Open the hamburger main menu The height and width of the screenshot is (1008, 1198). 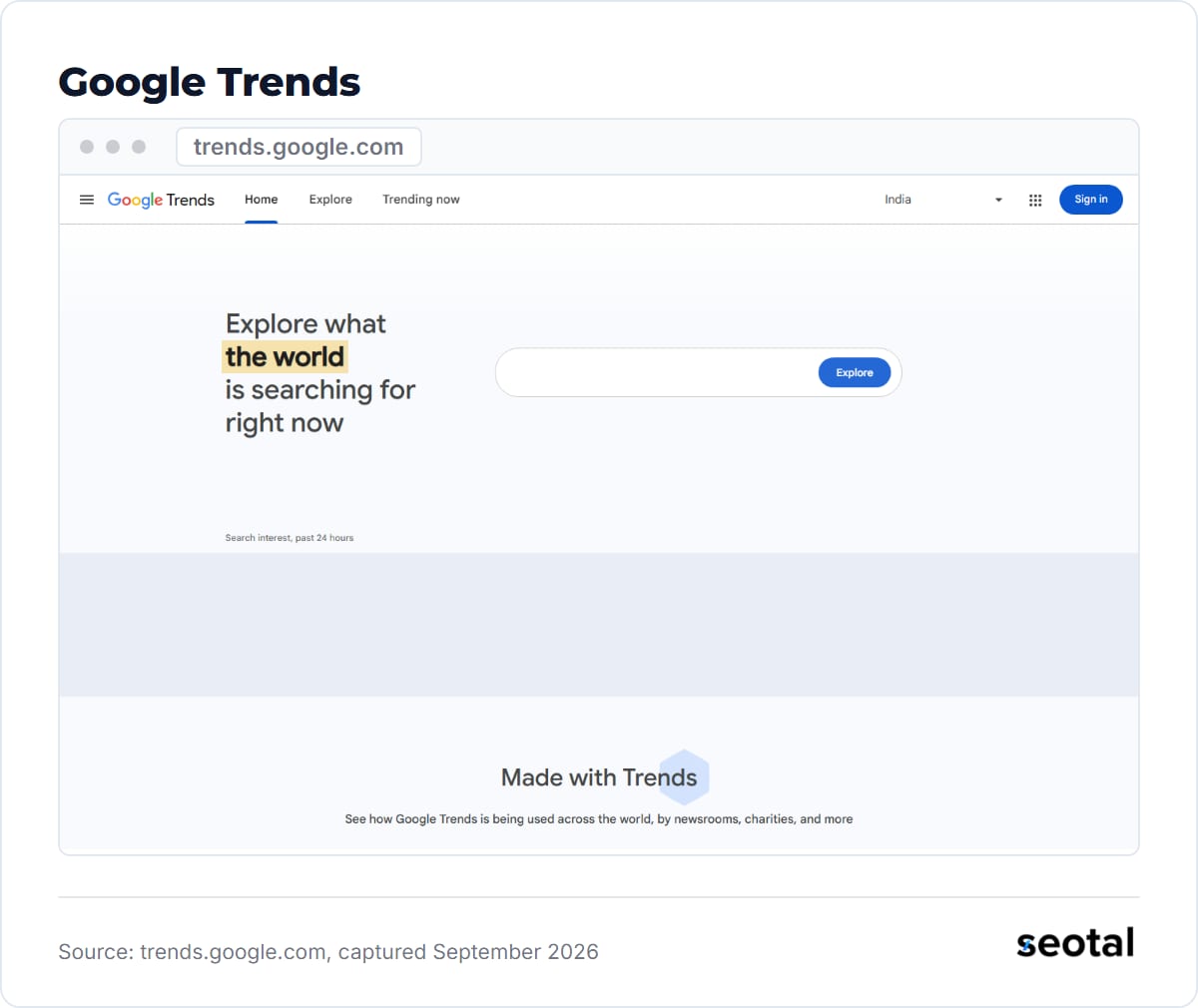tap(87, 200)
